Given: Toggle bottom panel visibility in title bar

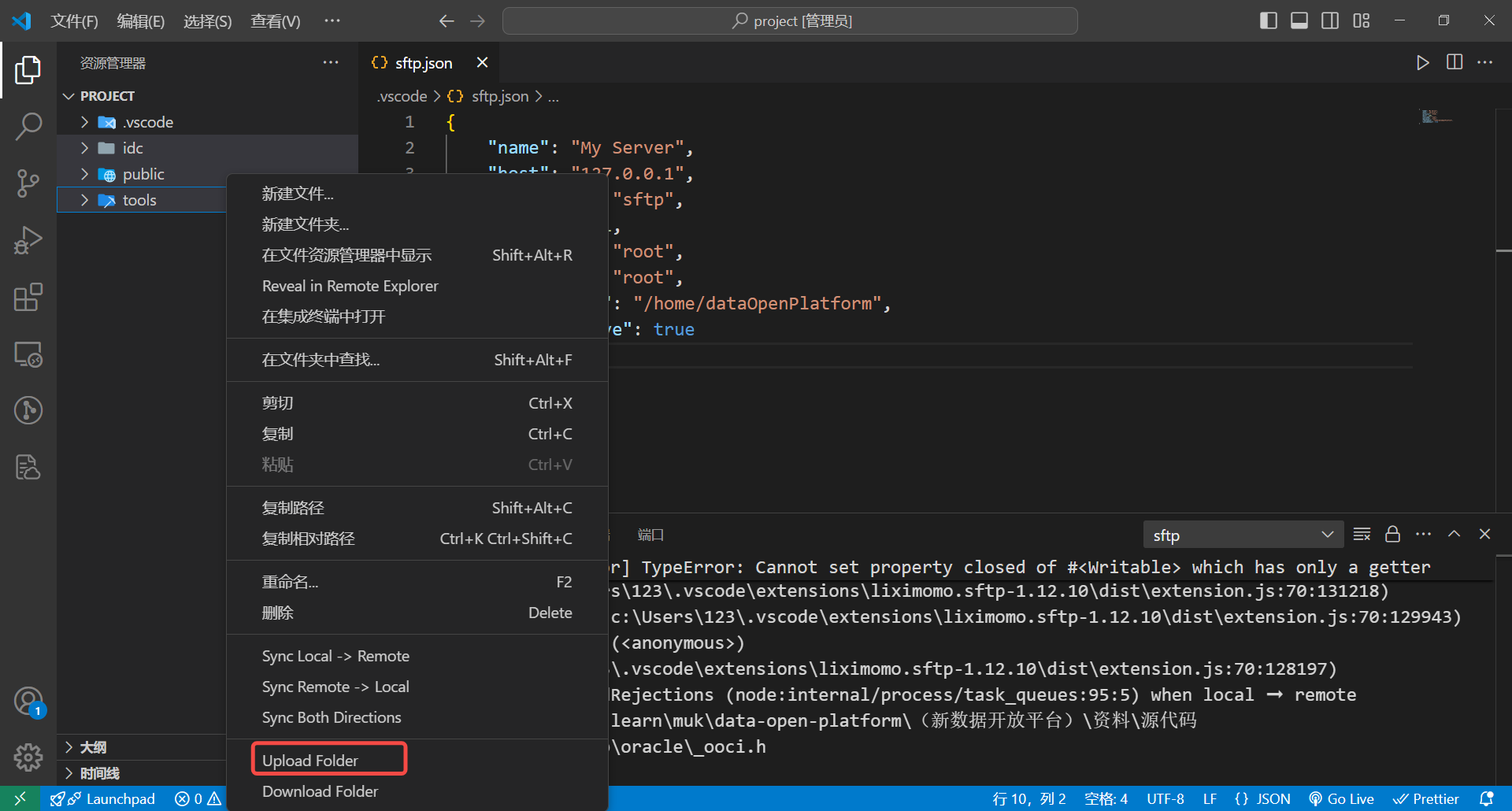Looking at the screenshot, I should [x=1299, y=21].
